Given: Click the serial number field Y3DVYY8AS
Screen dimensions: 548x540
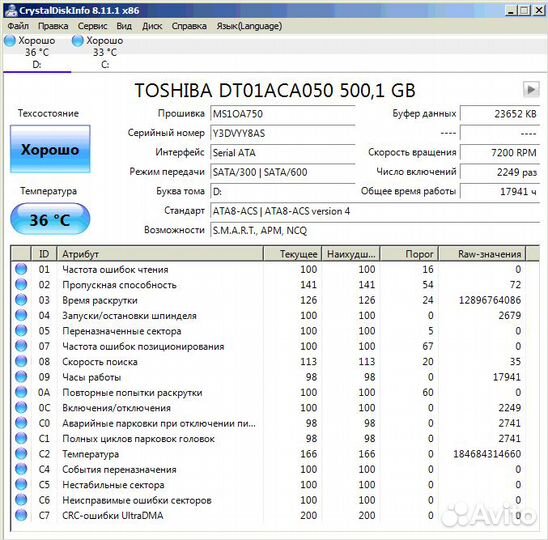Looking at the screenshot, I should [x=283, y=133].
